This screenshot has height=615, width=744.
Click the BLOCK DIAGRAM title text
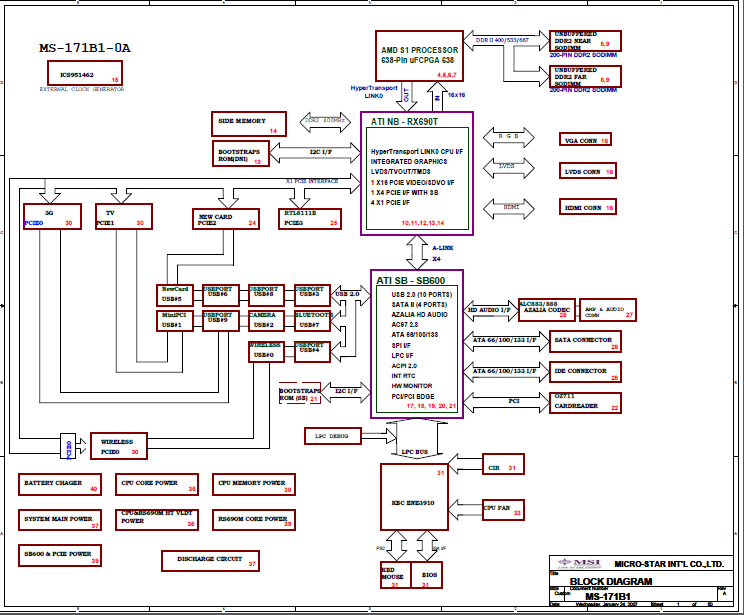point(611,581)
